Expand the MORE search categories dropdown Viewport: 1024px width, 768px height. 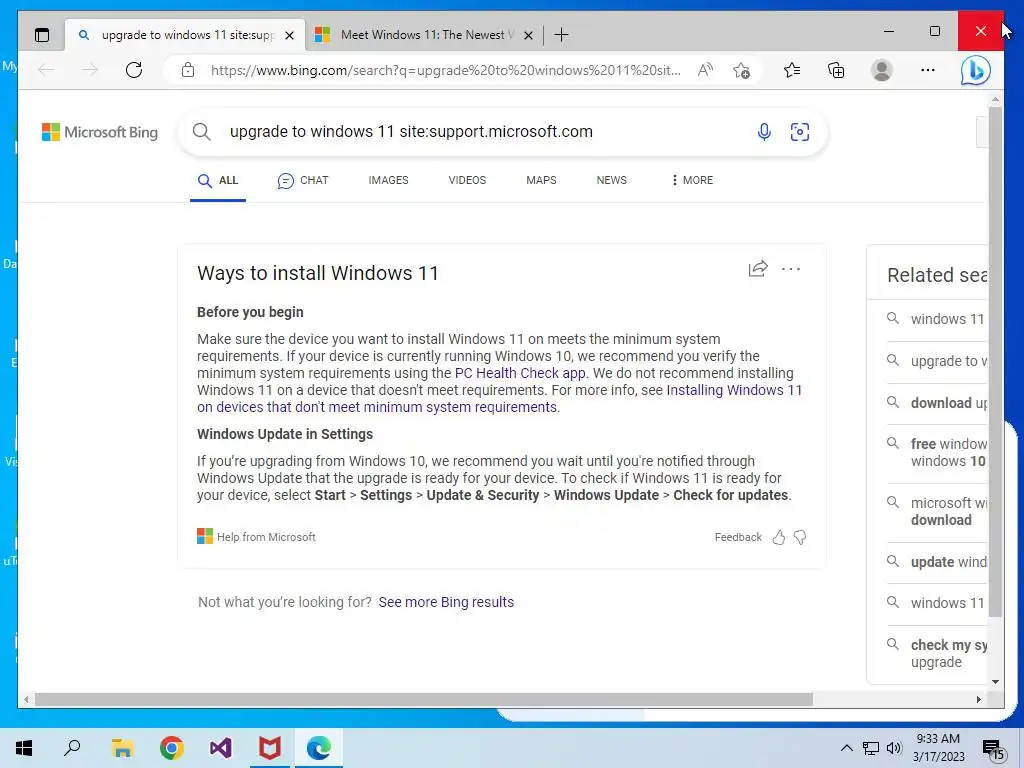click(692, 180)
